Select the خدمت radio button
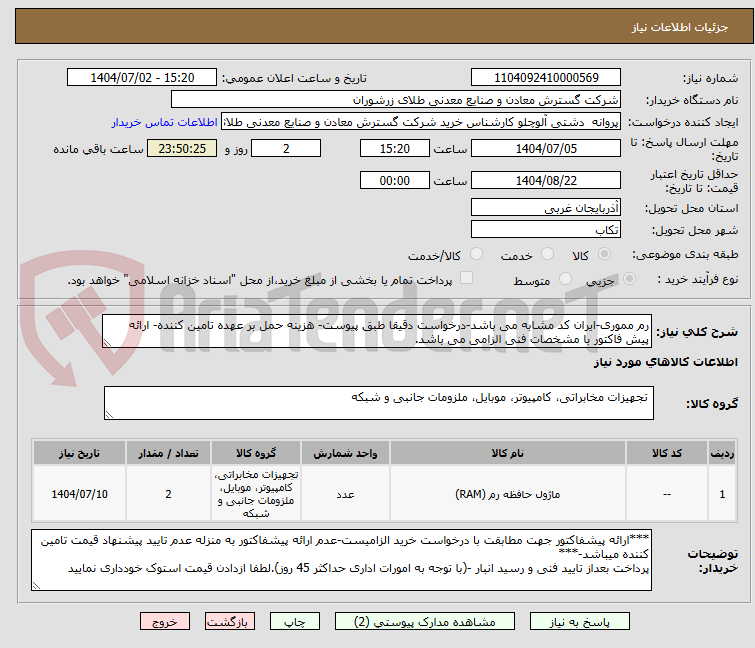Viewport: 755px width, 648px height. pos(547,254)
